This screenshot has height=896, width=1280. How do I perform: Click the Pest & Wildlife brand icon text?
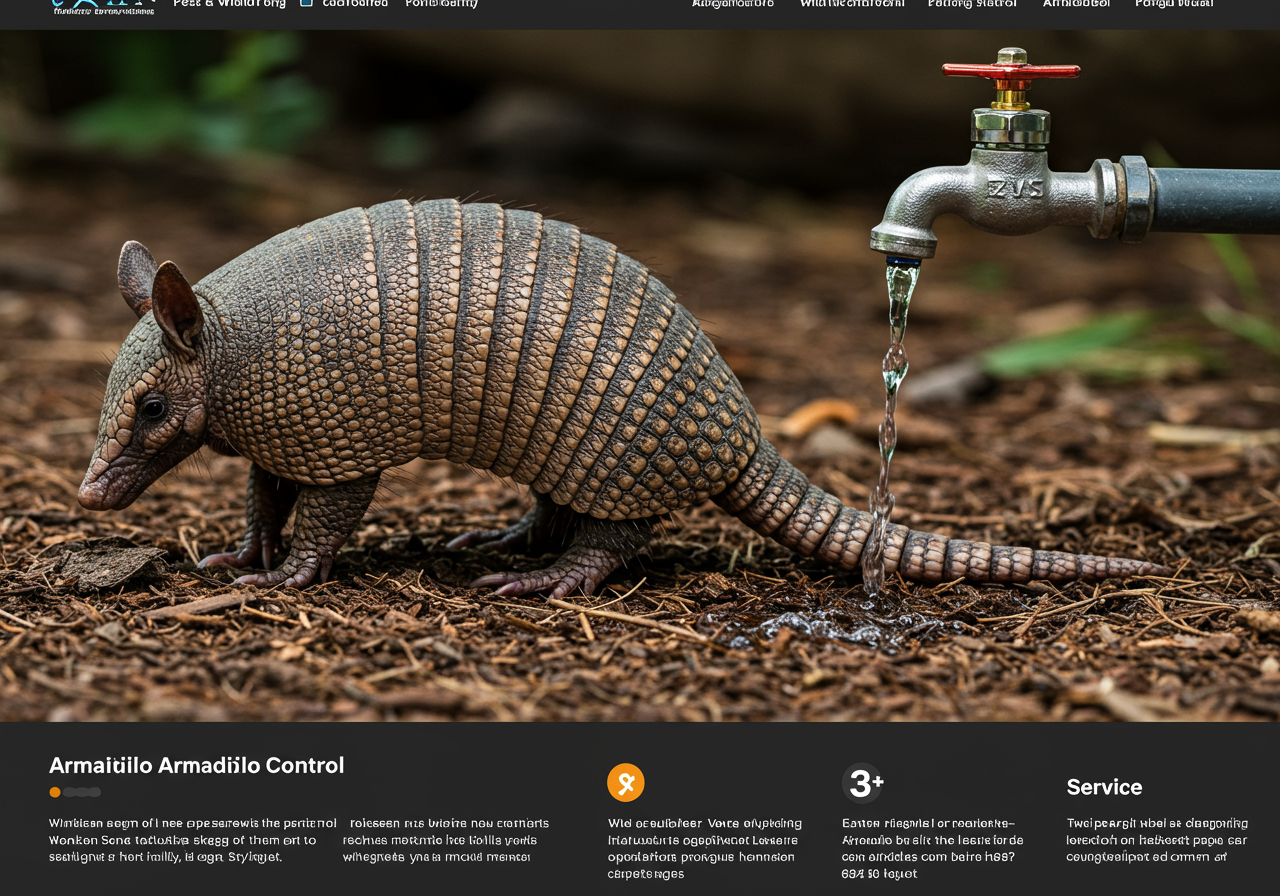coord(230,5)
